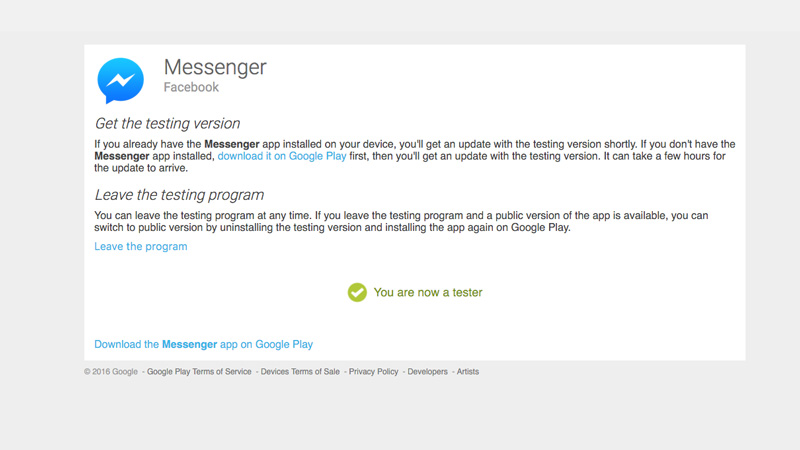Click the Facebook developer name

coord(191,88)
